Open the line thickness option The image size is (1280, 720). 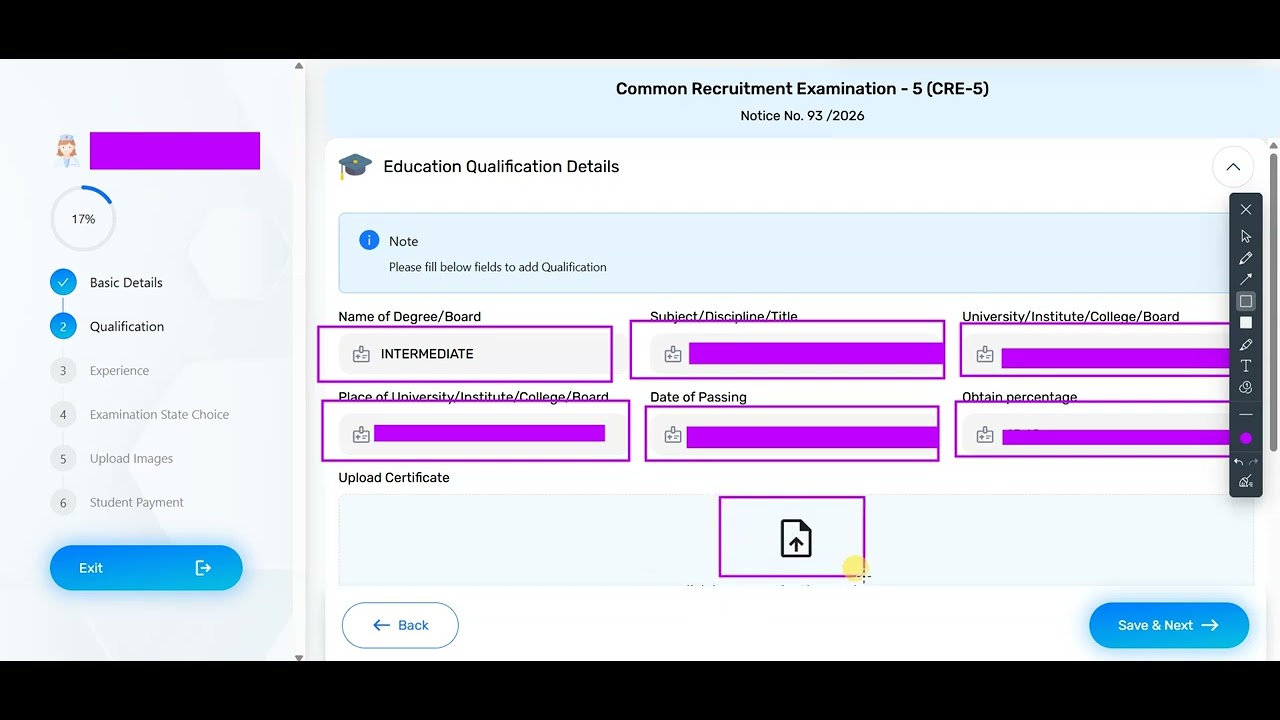click(1246, 414)
